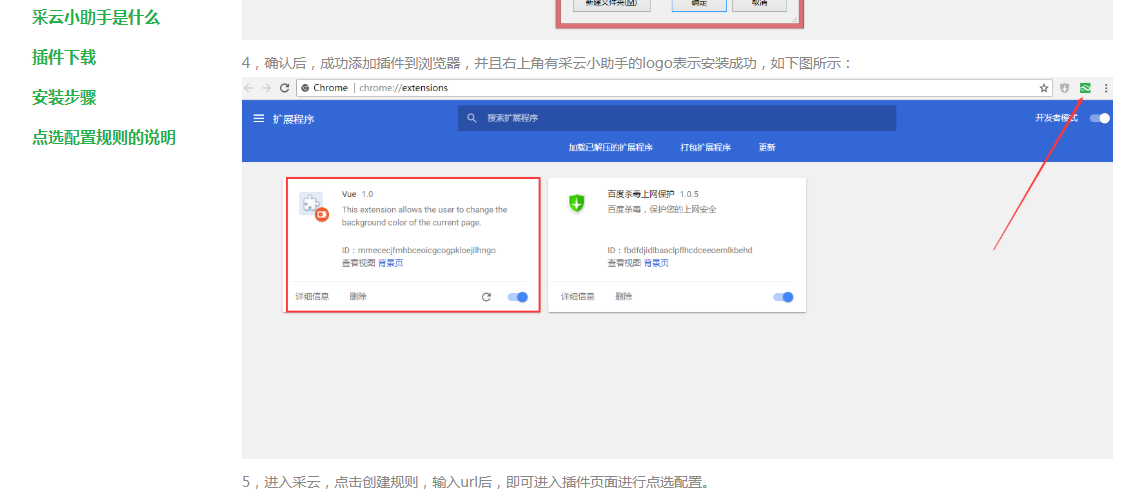Open the 背景页 link of the Vue extension

(x=391, y=263)
